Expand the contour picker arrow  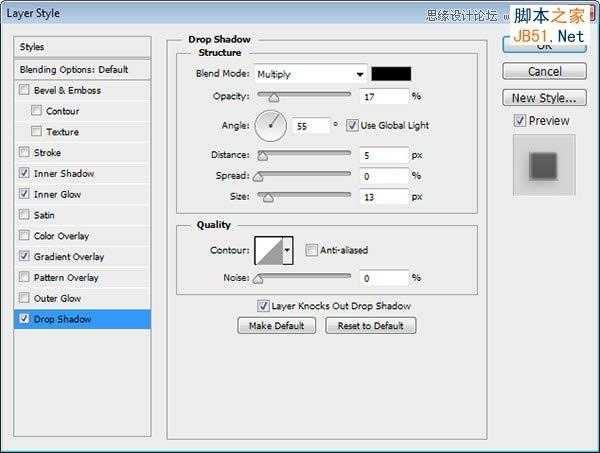coord(287,251)
